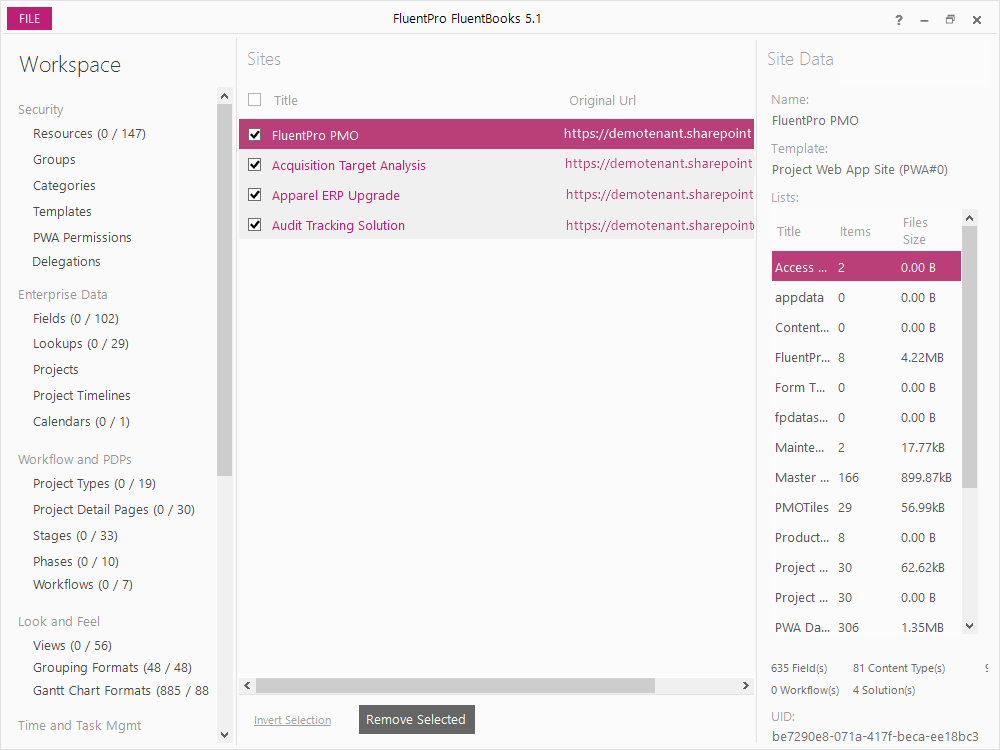Open Project Timelines

point(82,395)
